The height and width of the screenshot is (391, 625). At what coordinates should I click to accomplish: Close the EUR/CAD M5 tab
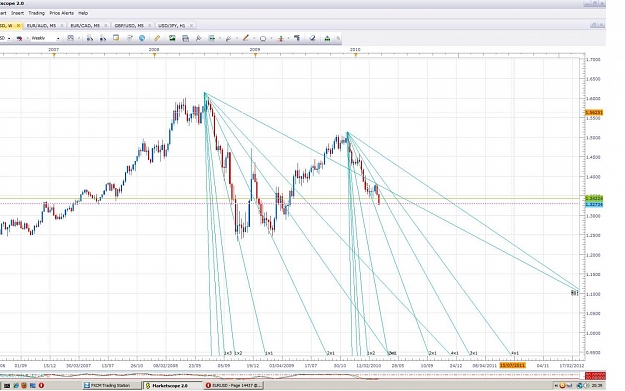pos(106,26)
